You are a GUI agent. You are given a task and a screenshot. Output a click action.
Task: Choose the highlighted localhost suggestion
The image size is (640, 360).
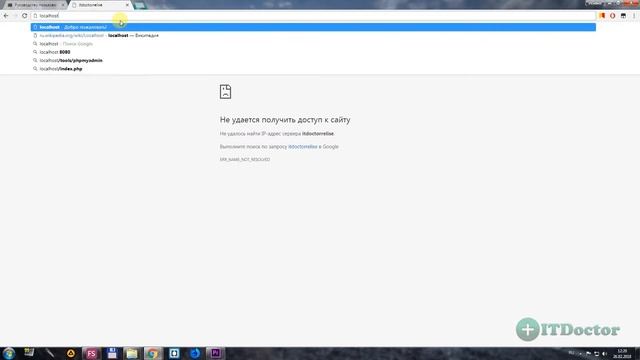tap(313, 27)
